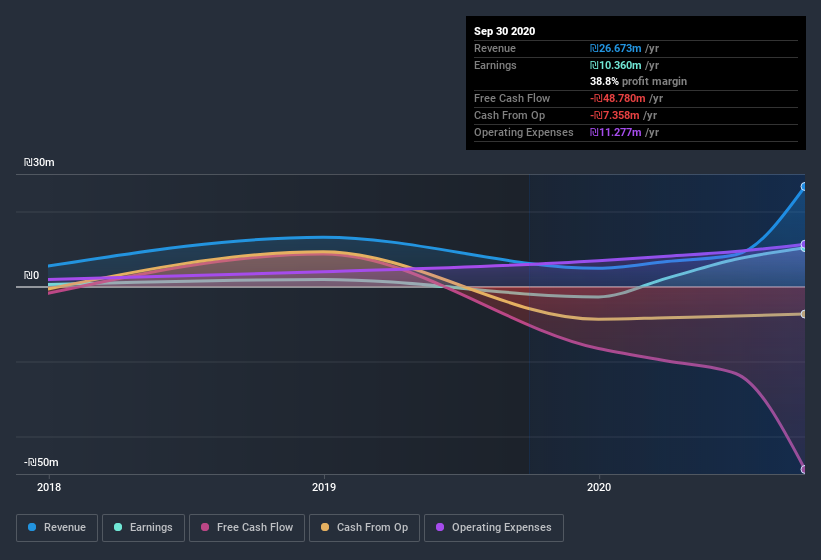
Task: Click the Free Cash Flow tooltip label
Action: (512, 98)
